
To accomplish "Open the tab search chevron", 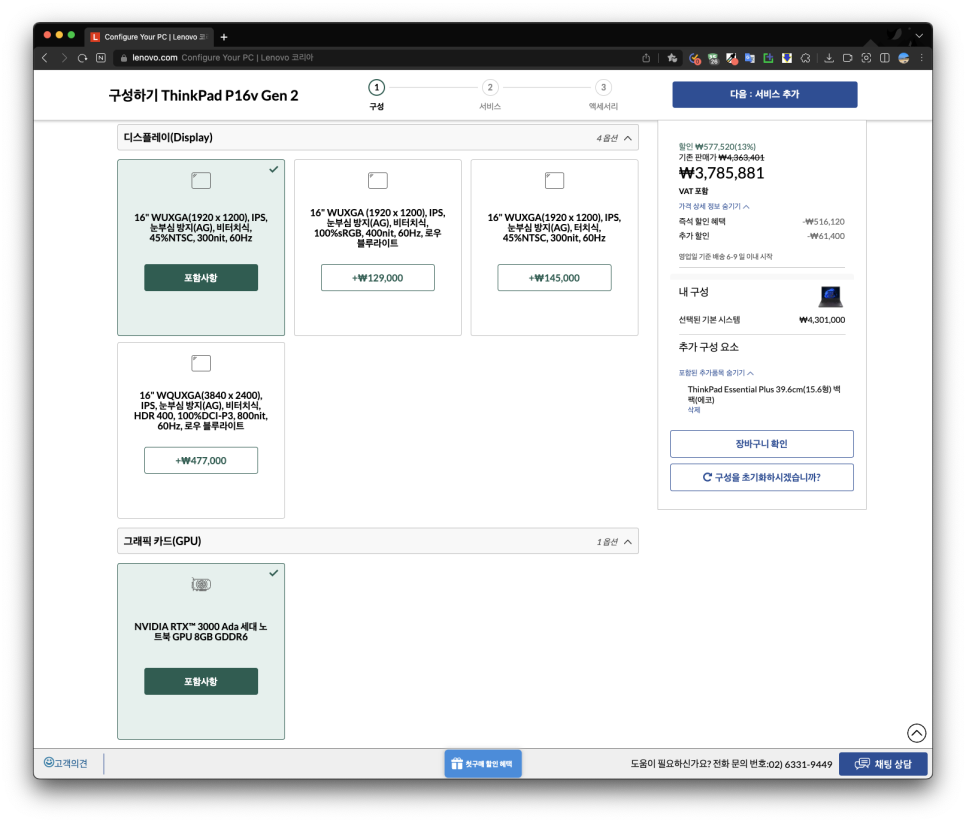I will tap(919, 36).
